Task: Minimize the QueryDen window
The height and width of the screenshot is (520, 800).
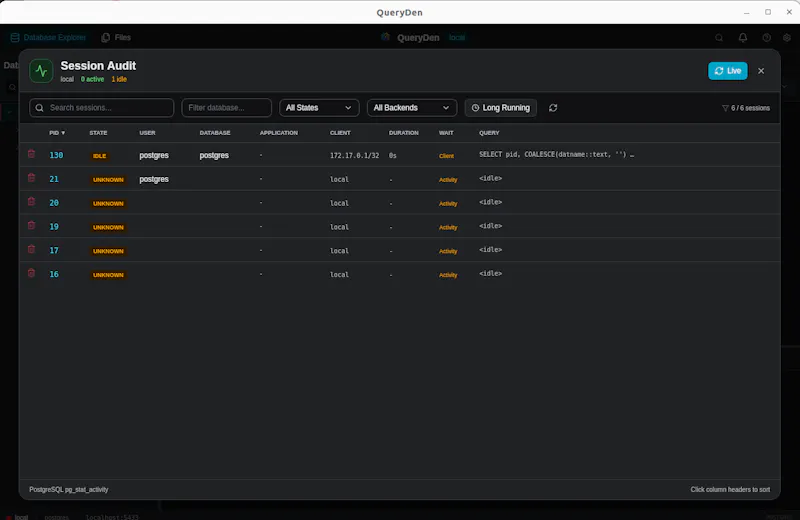Action: [746, 12]
